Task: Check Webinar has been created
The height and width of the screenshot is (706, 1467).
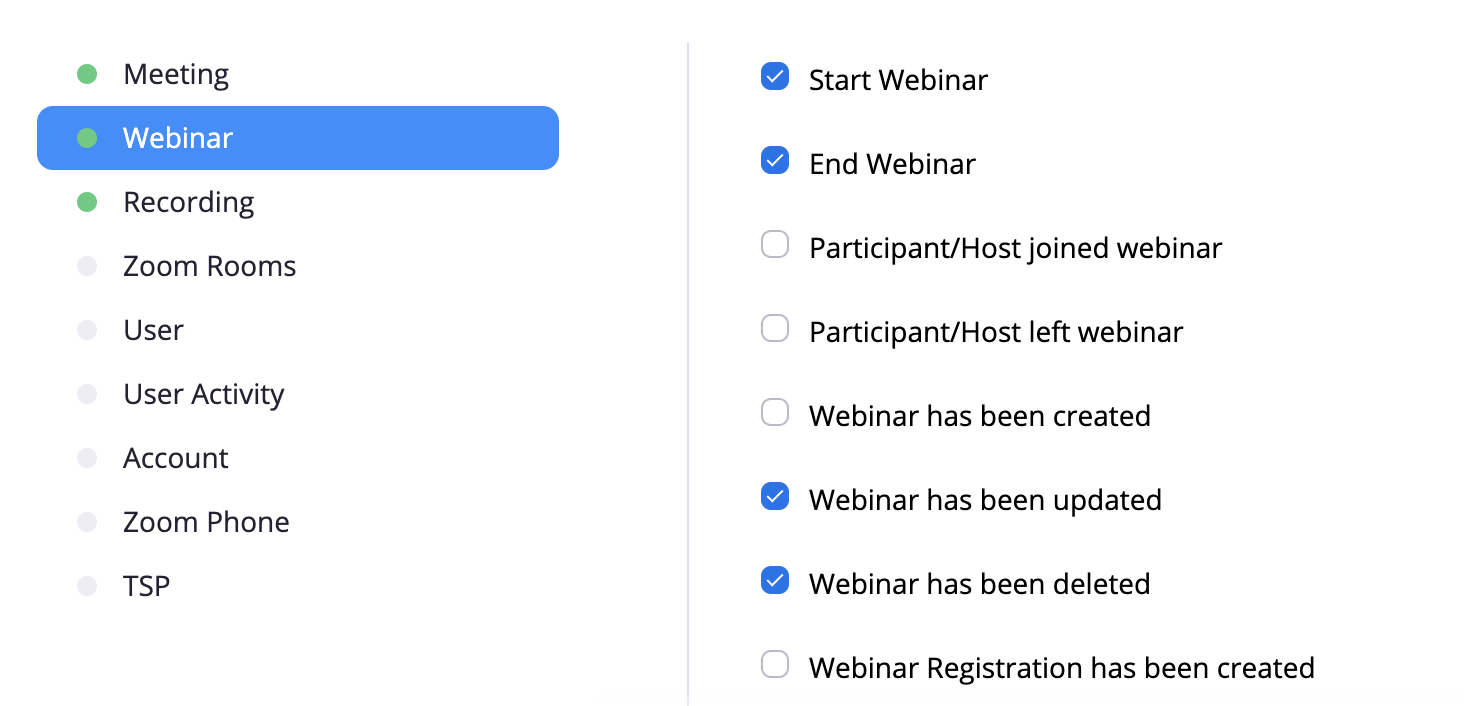Action: click(775, 413)
